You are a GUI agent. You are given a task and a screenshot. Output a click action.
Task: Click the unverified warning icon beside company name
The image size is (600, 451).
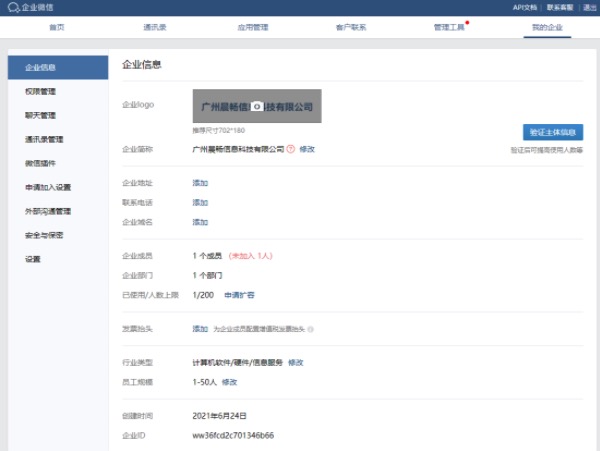(290, 149)
